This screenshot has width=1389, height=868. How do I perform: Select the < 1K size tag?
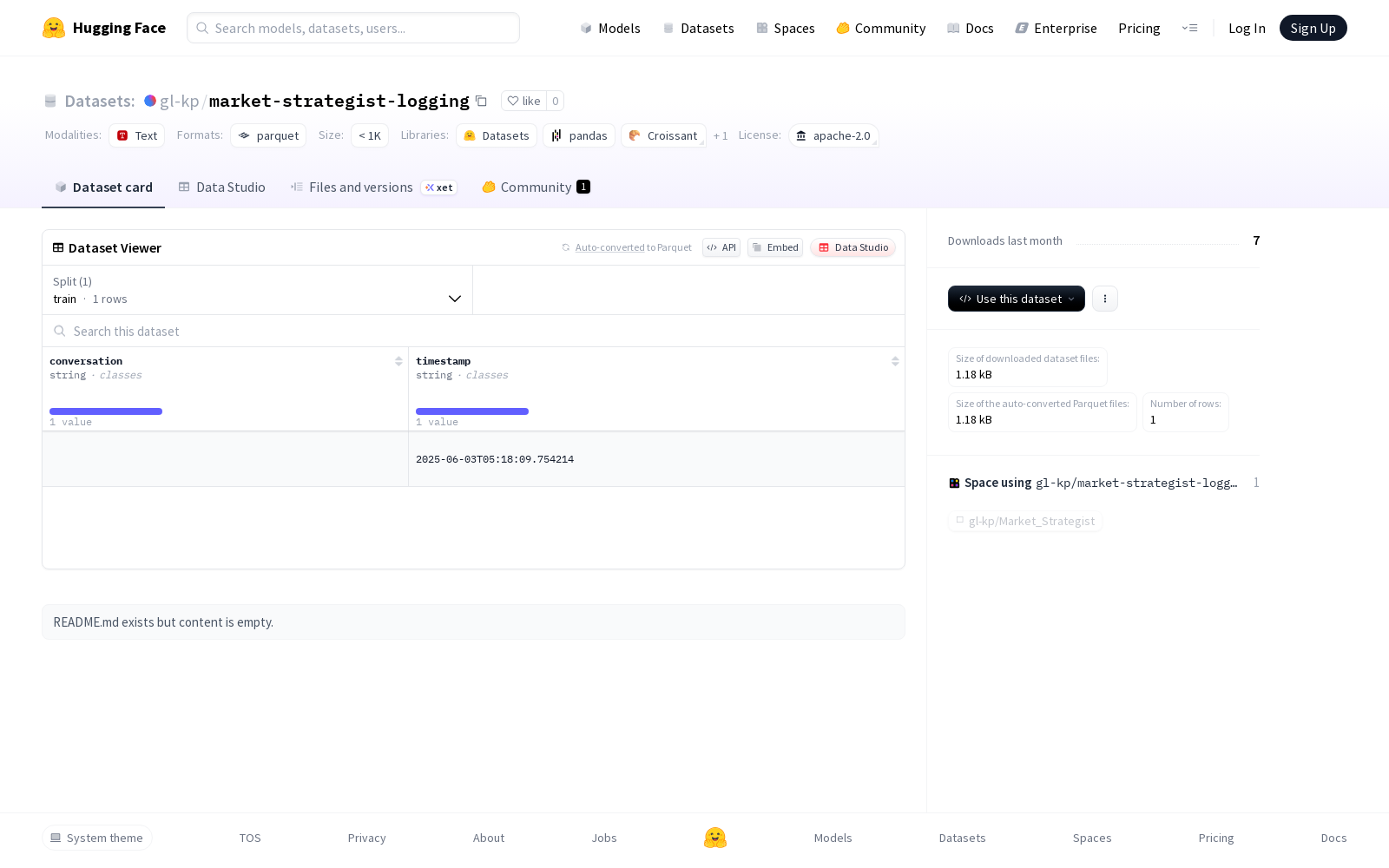(x=370, y=135)
